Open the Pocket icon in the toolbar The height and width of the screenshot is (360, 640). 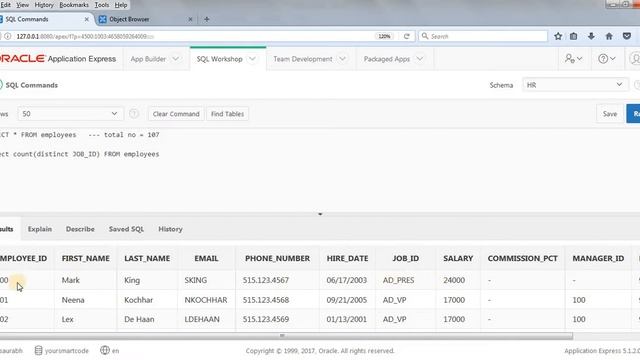(627, 36)
